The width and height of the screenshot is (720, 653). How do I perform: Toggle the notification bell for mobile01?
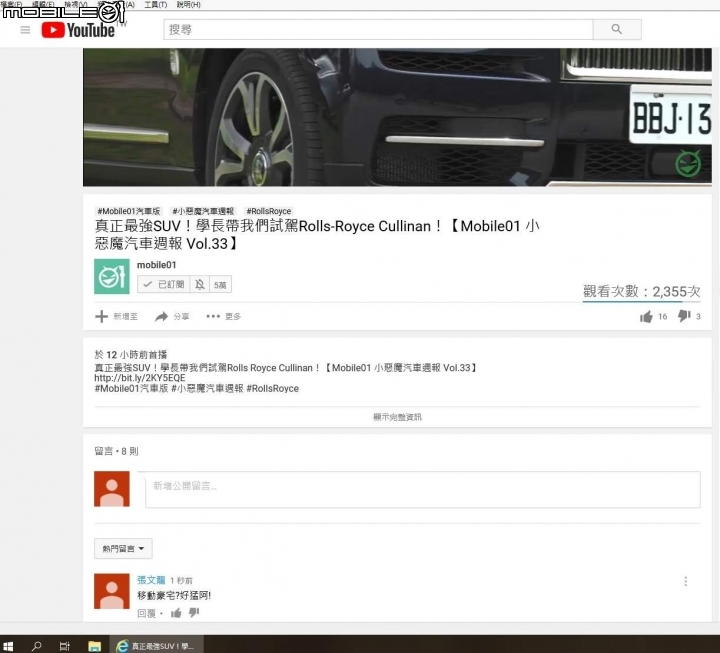pos(200,285)
